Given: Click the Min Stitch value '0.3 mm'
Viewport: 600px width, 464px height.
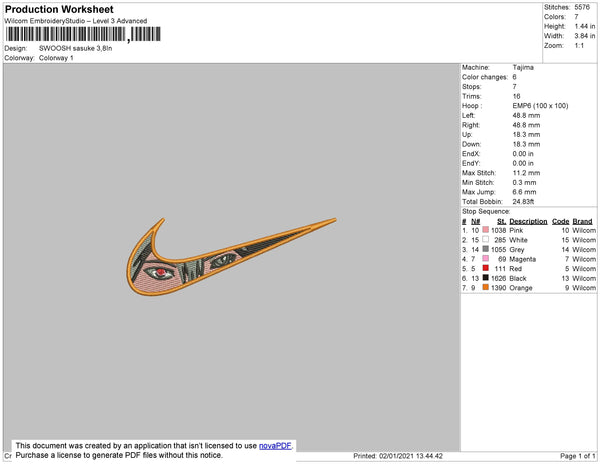Looking at the screenshot, I should (524, 182).
